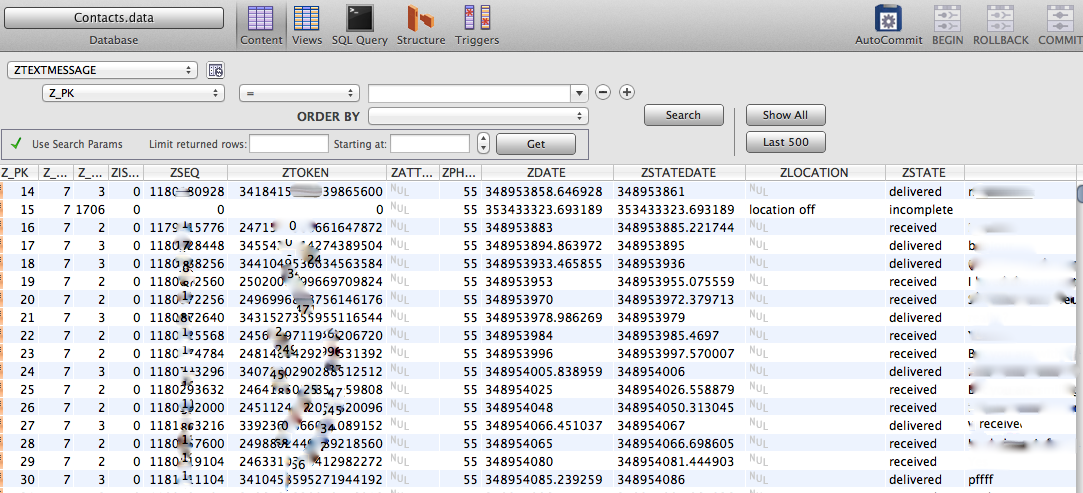
Task: Click the Search button
Action: [x=683, y=115]
